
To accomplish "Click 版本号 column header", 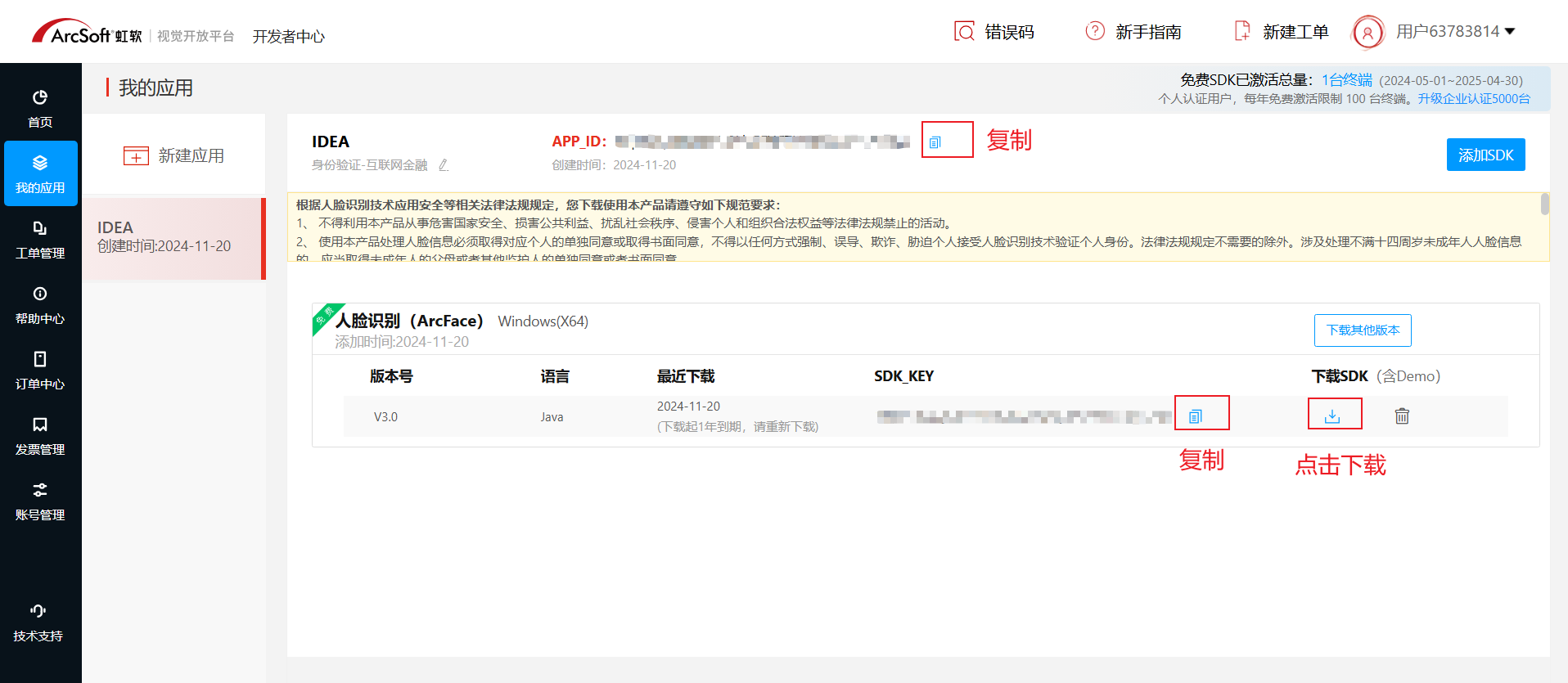I will (391, 376).
